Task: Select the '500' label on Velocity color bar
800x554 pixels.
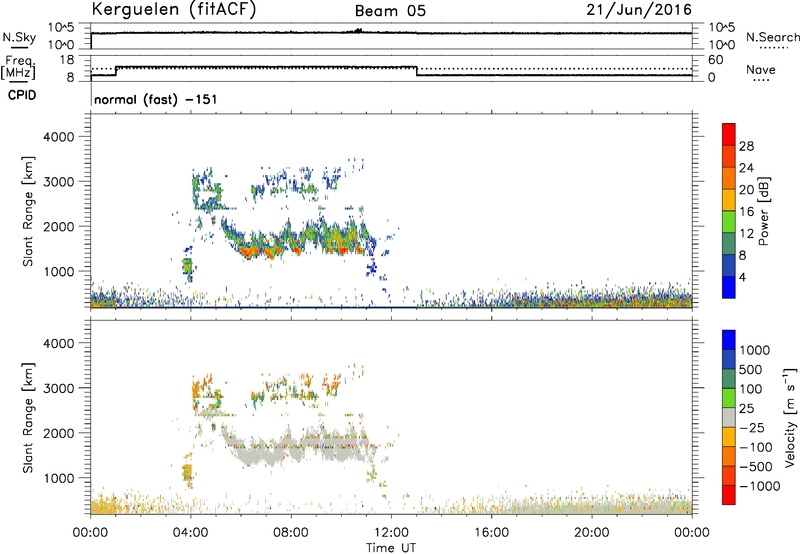Action: pos(750,370)
